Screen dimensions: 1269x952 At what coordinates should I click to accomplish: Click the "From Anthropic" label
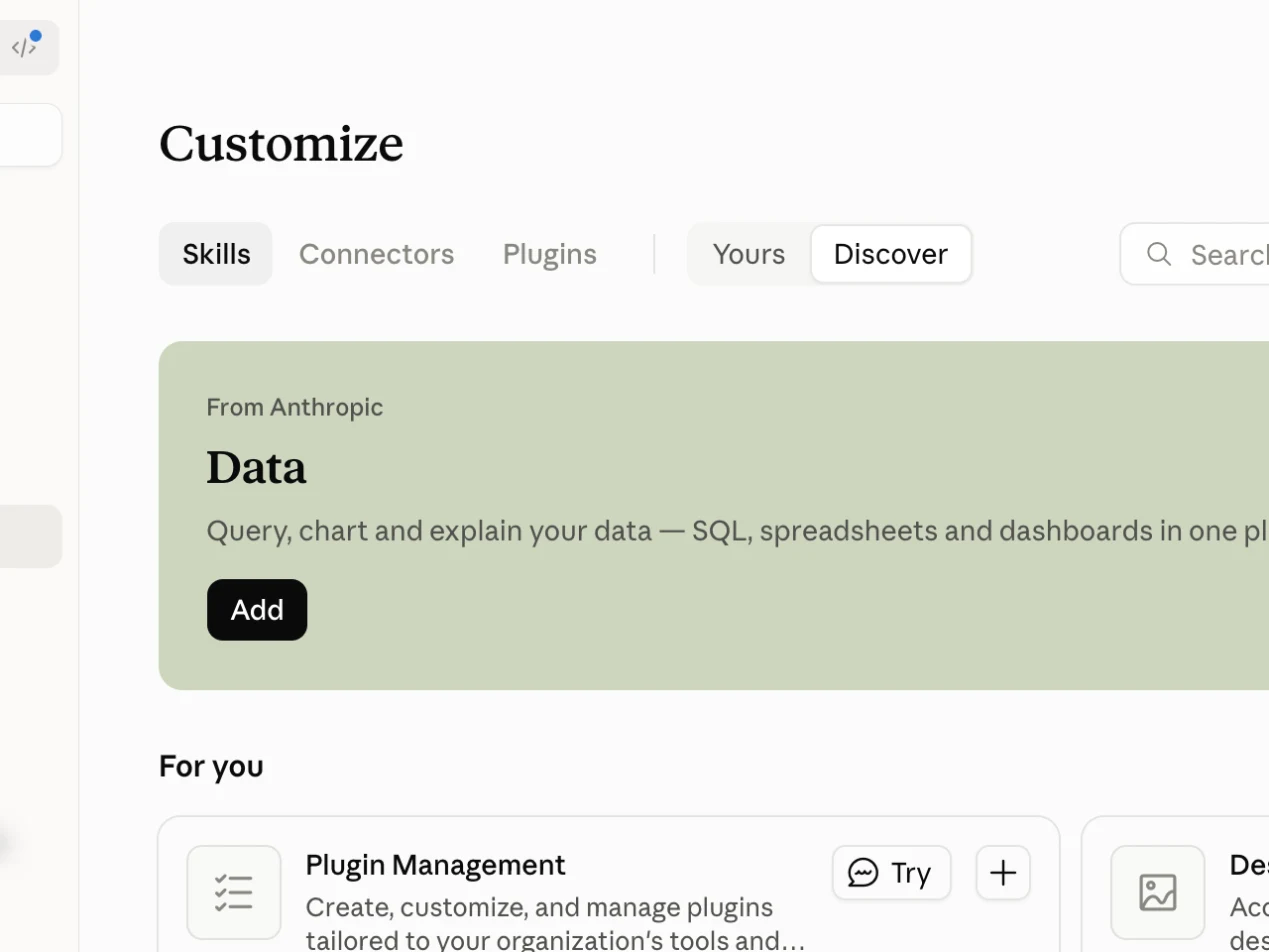tap(295, 407)
